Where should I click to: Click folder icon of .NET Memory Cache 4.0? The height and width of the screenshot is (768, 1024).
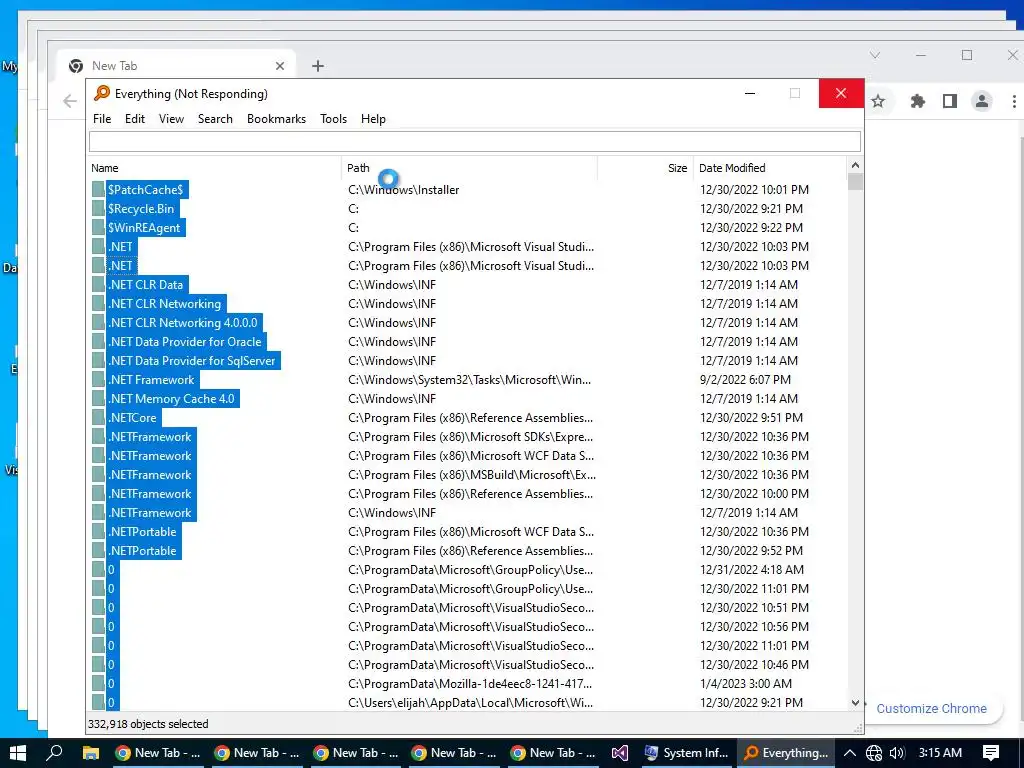pyautogui.click(x=98, y=399)
